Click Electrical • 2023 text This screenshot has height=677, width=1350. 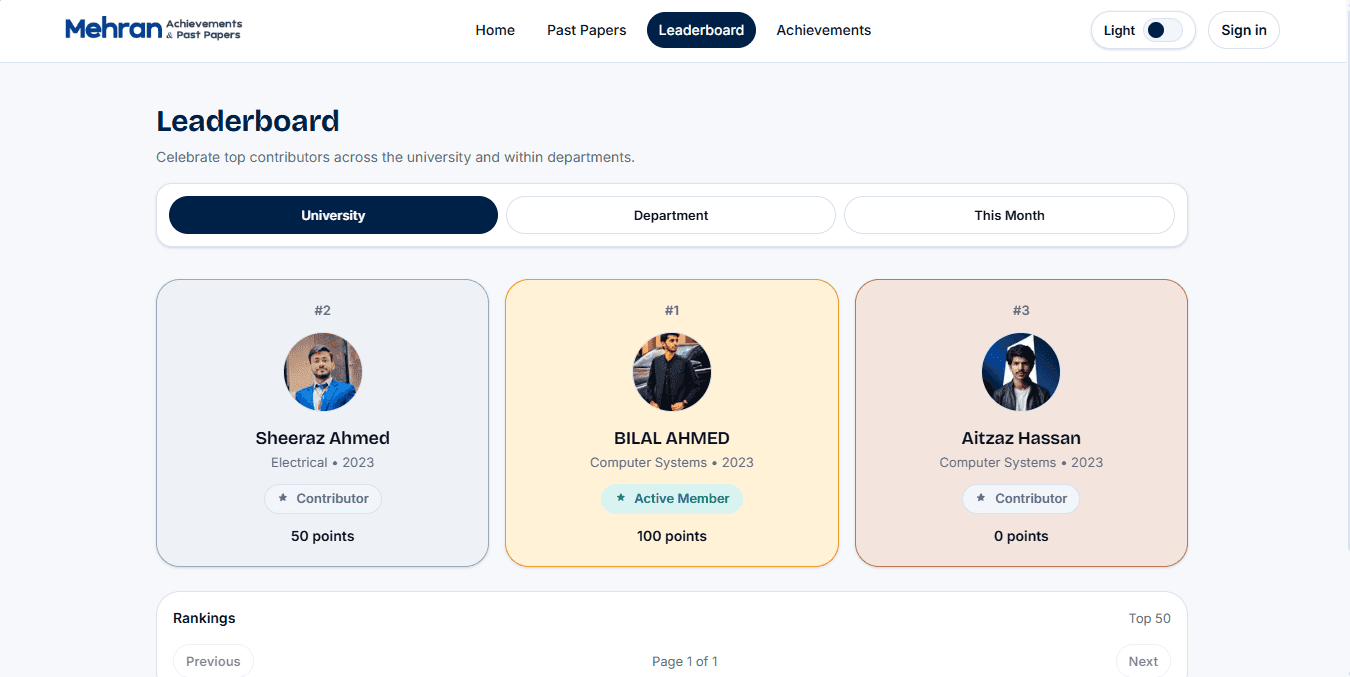tap(323, 462)
